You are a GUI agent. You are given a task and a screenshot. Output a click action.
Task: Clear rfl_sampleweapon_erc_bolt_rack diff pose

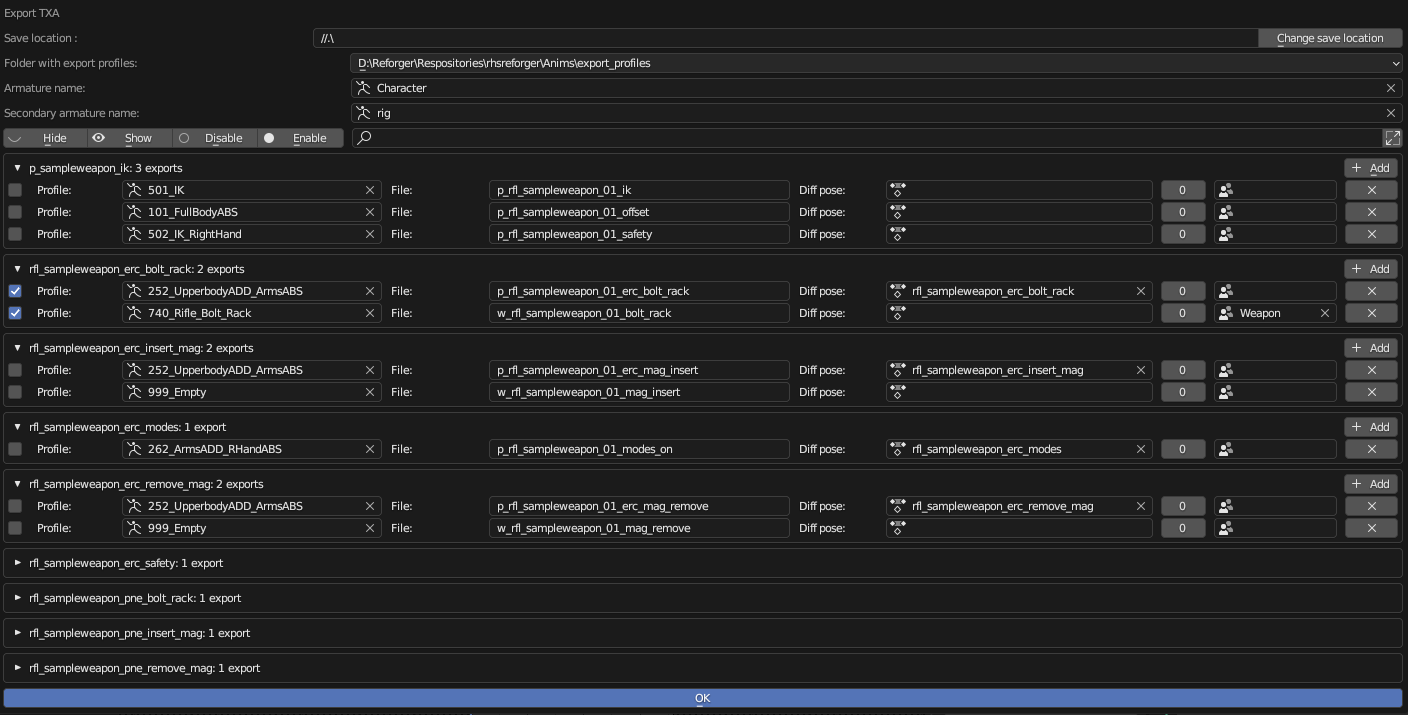click(x=1141, y=291)
